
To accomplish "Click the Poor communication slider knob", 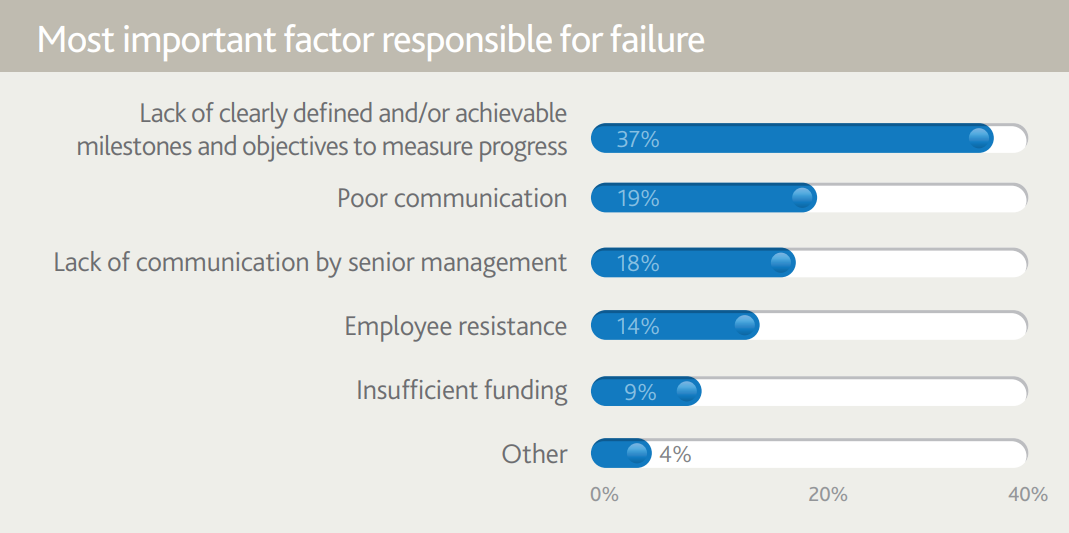I will [x=802, y=198].
